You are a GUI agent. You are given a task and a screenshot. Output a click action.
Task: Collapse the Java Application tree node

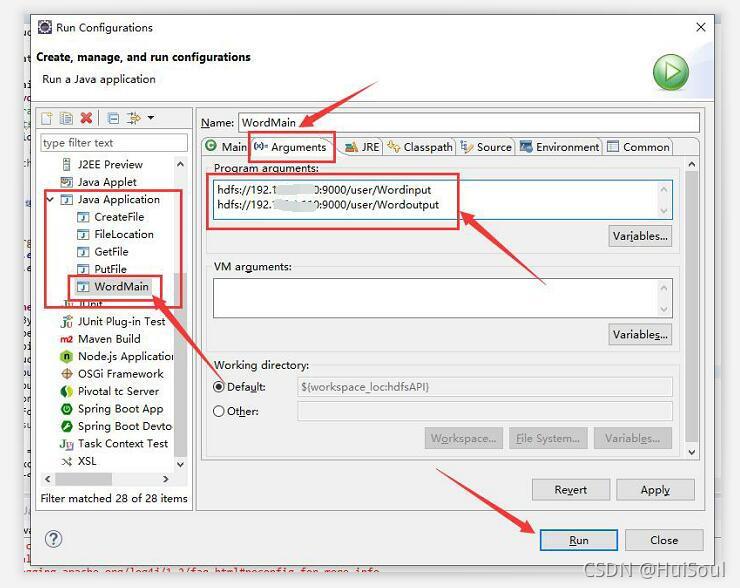[x=50, y=200]
